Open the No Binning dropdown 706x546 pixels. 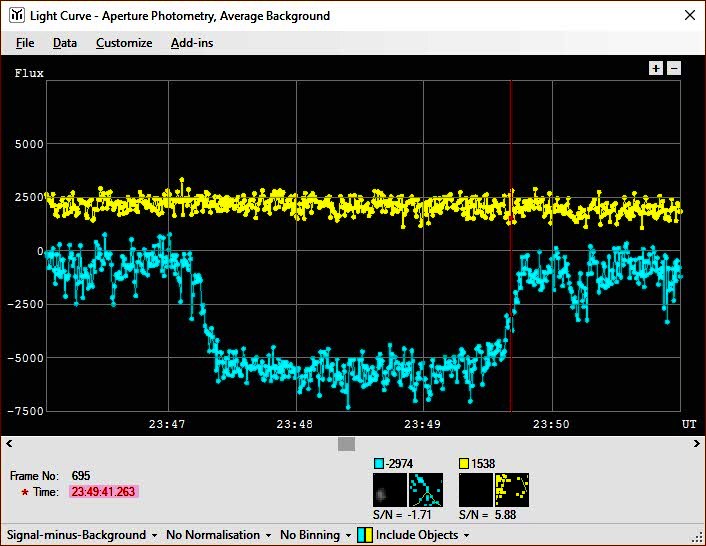pos(315,535)
